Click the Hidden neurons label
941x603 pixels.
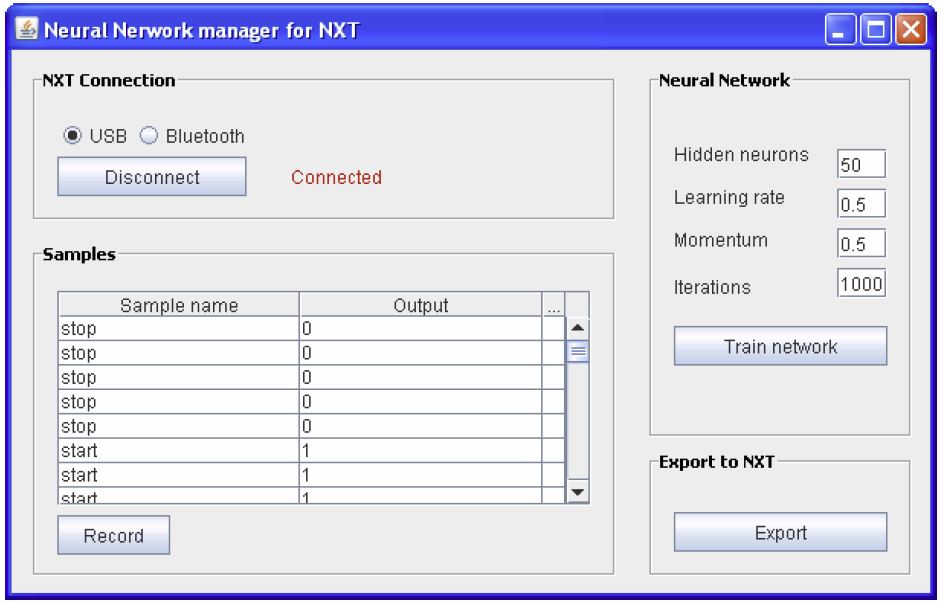741,154
